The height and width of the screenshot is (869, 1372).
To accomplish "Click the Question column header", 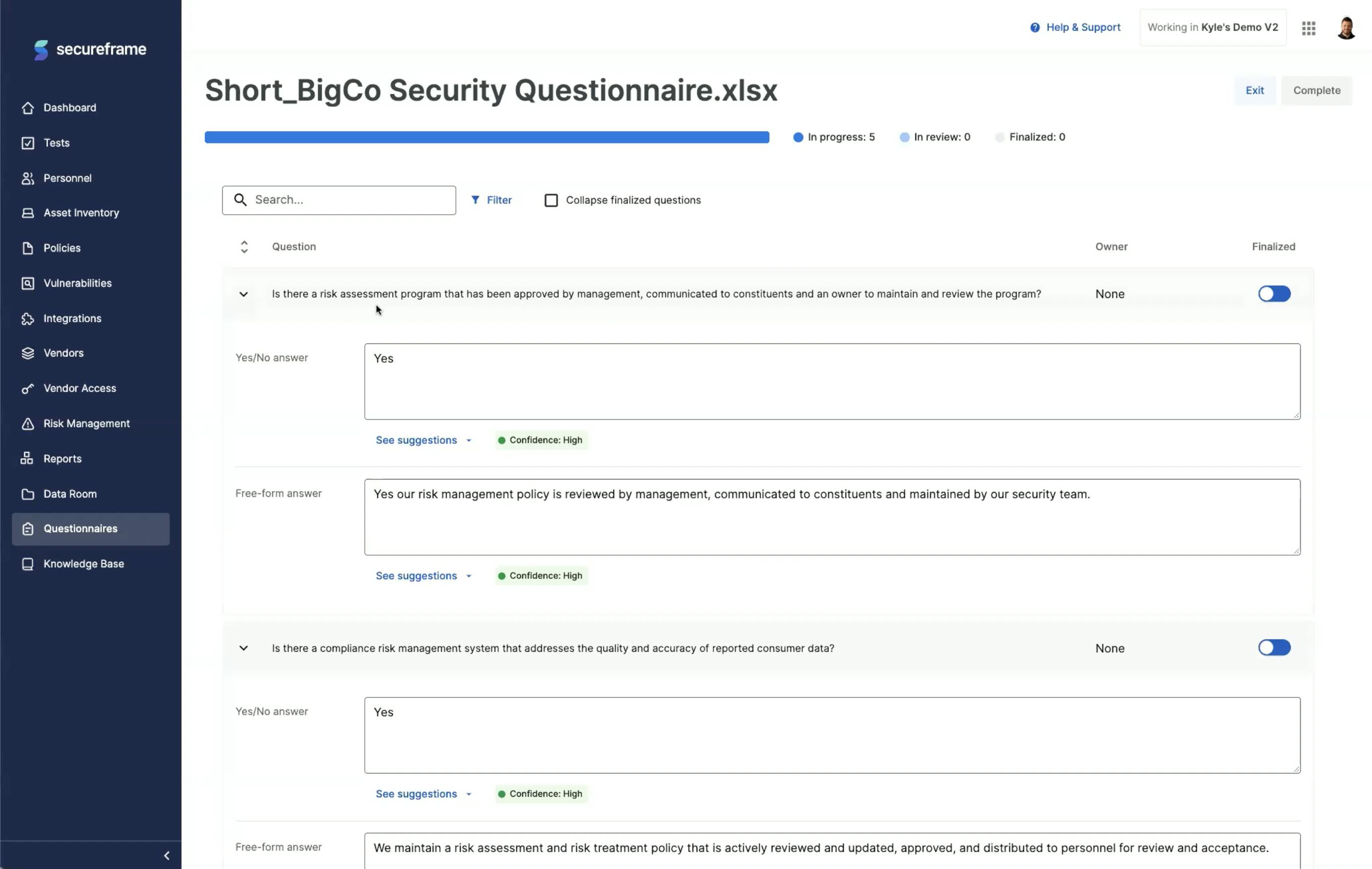I will coord(294,247).
